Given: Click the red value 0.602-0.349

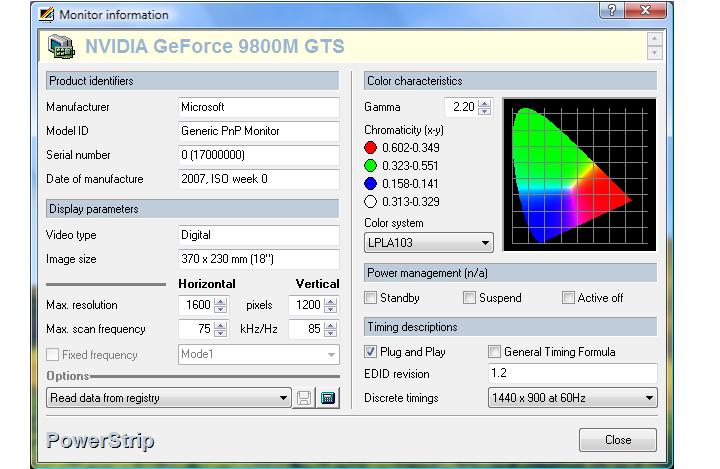Looking at the screenshot, I should [411, 147].
